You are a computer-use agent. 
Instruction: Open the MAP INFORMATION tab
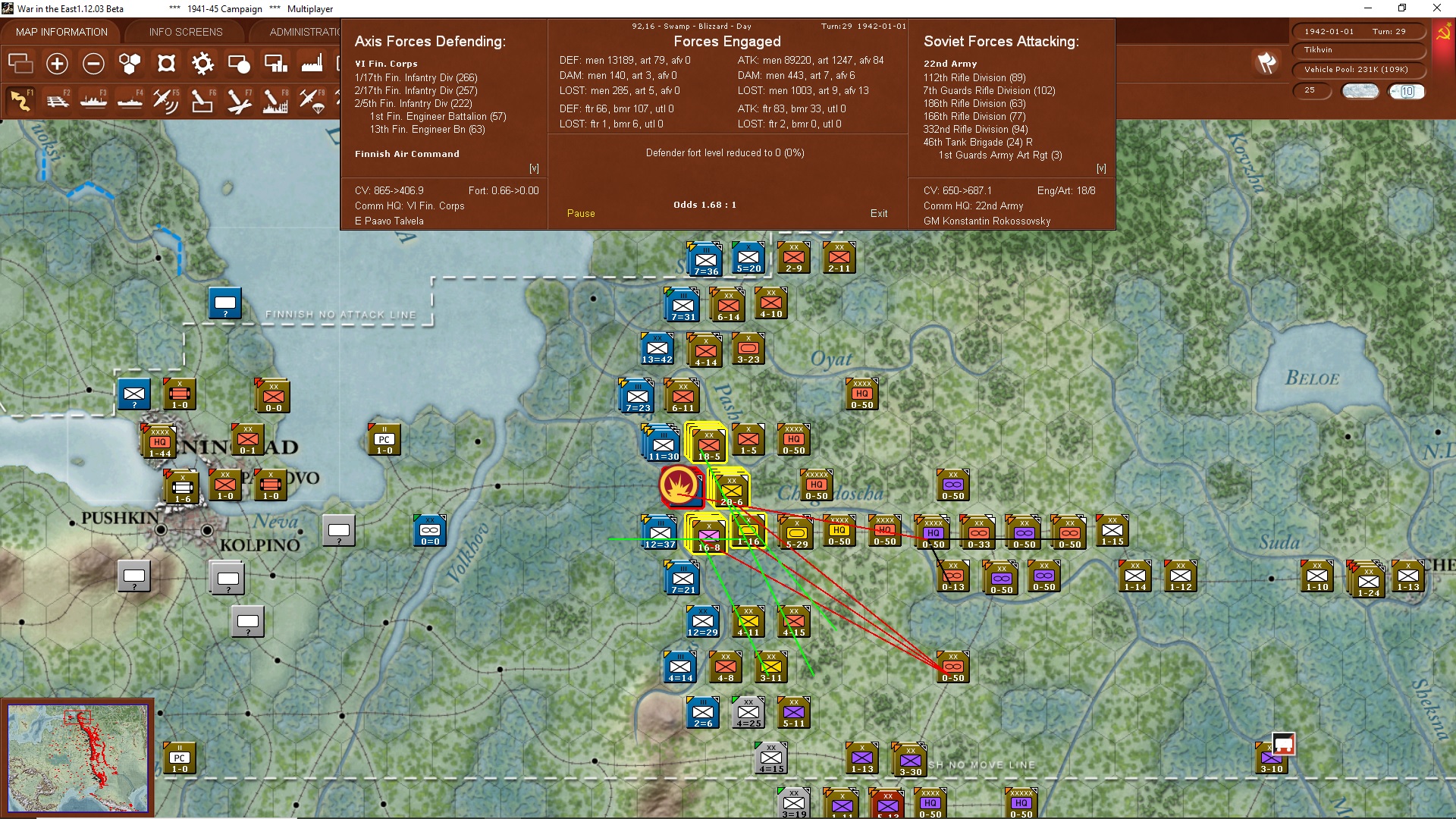[x=61, y=32]
